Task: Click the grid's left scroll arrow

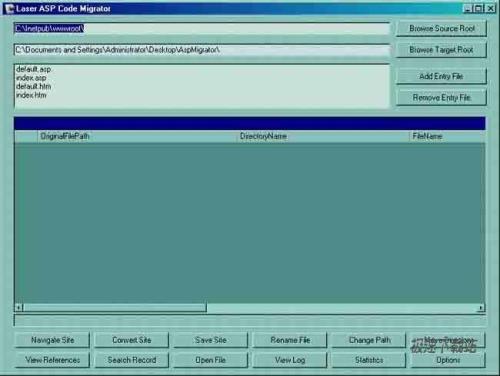Action: pos(19,308)
